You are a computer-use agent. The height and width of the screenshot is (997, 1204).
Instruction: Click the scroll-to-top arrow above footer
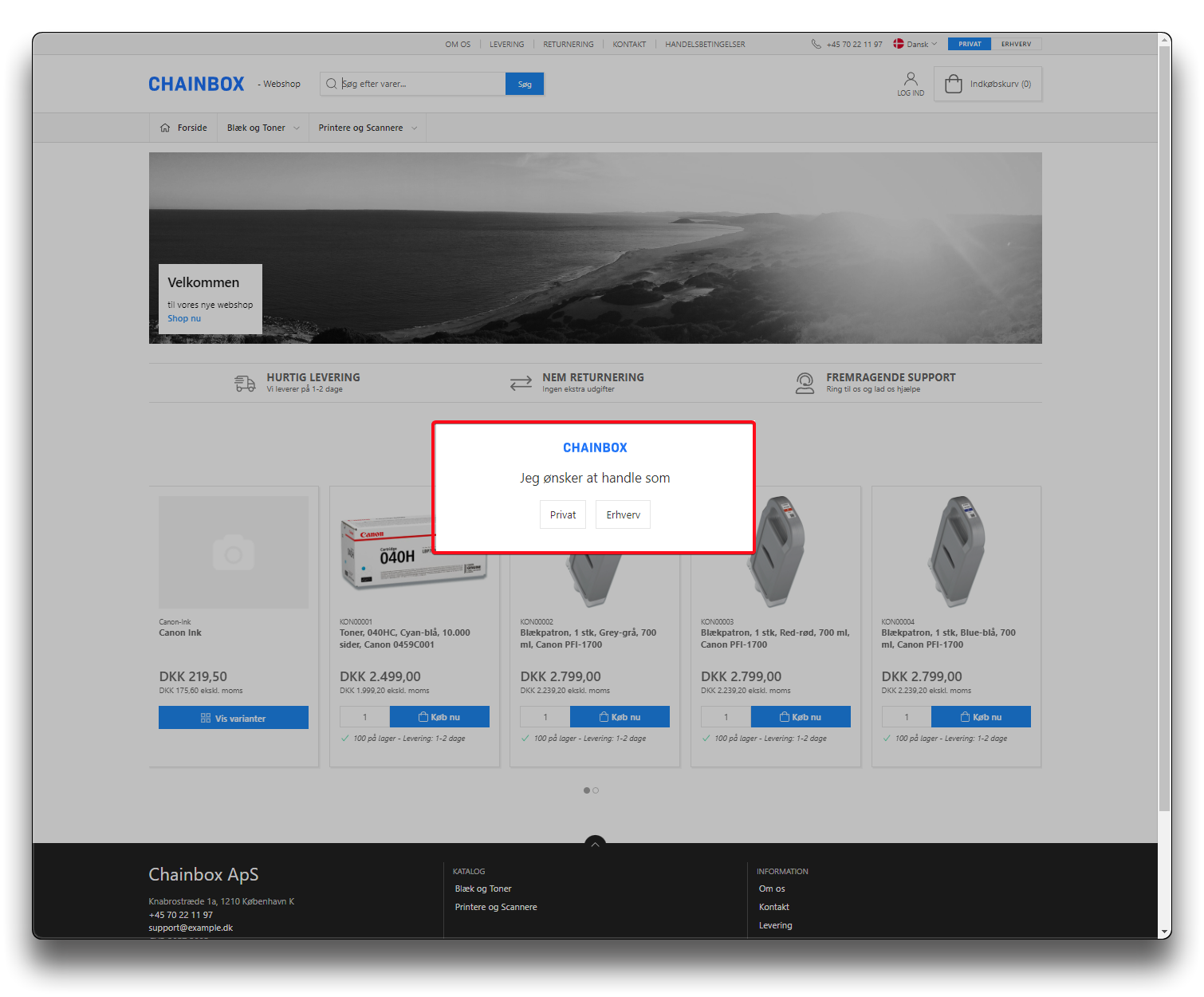tap(595, 844)
